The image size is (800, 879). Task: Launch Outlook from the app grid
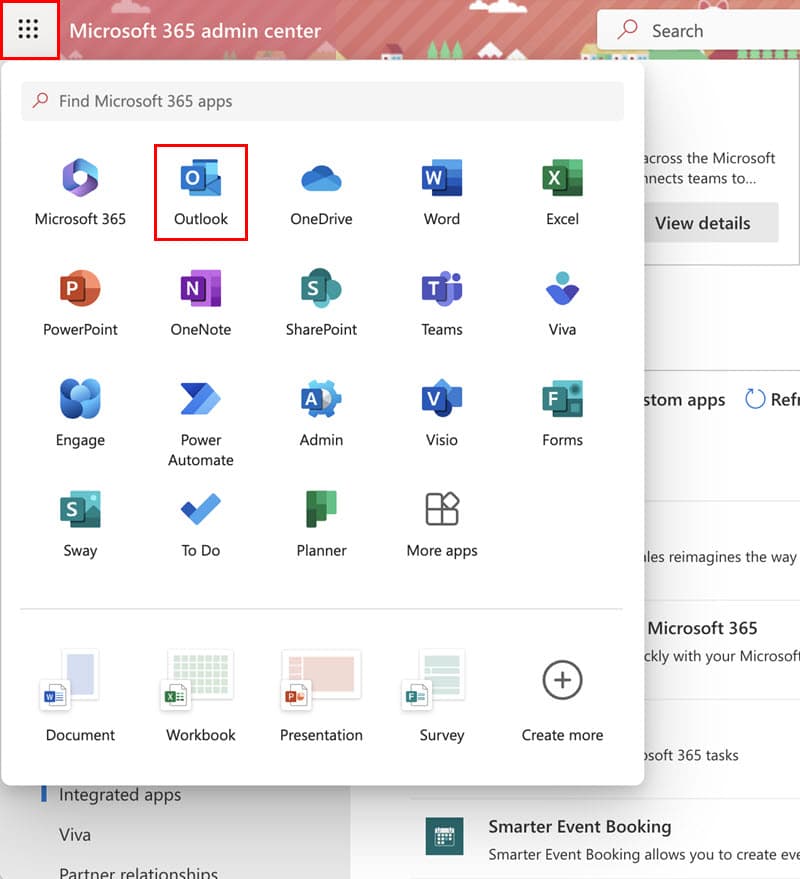point(201,193)
